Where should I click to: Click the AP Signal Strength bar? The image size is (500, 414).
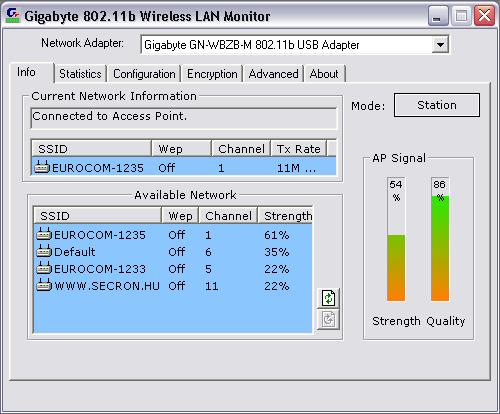396,239
